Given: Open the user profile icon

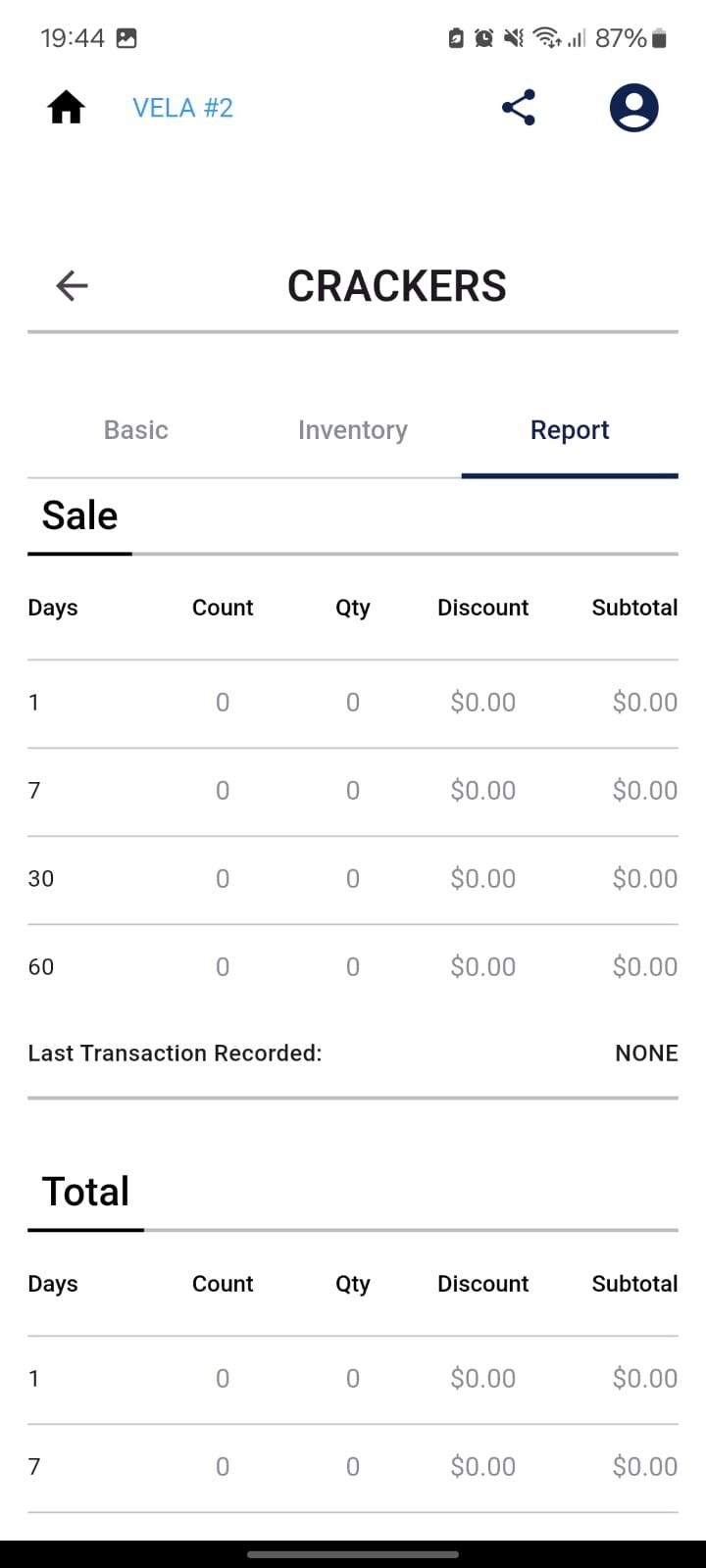Looking at the screenshot, I should click(x=633, y=108).
